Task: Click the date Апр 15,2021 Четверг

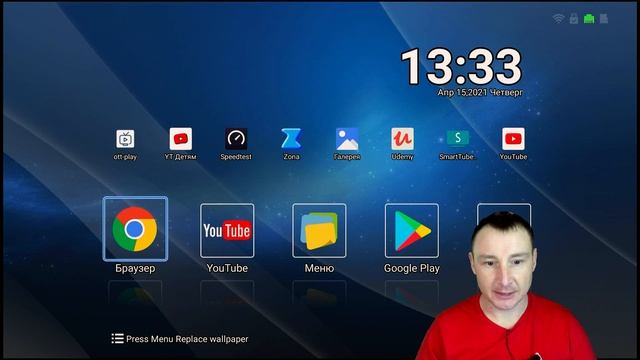Action: coord(480,93)
